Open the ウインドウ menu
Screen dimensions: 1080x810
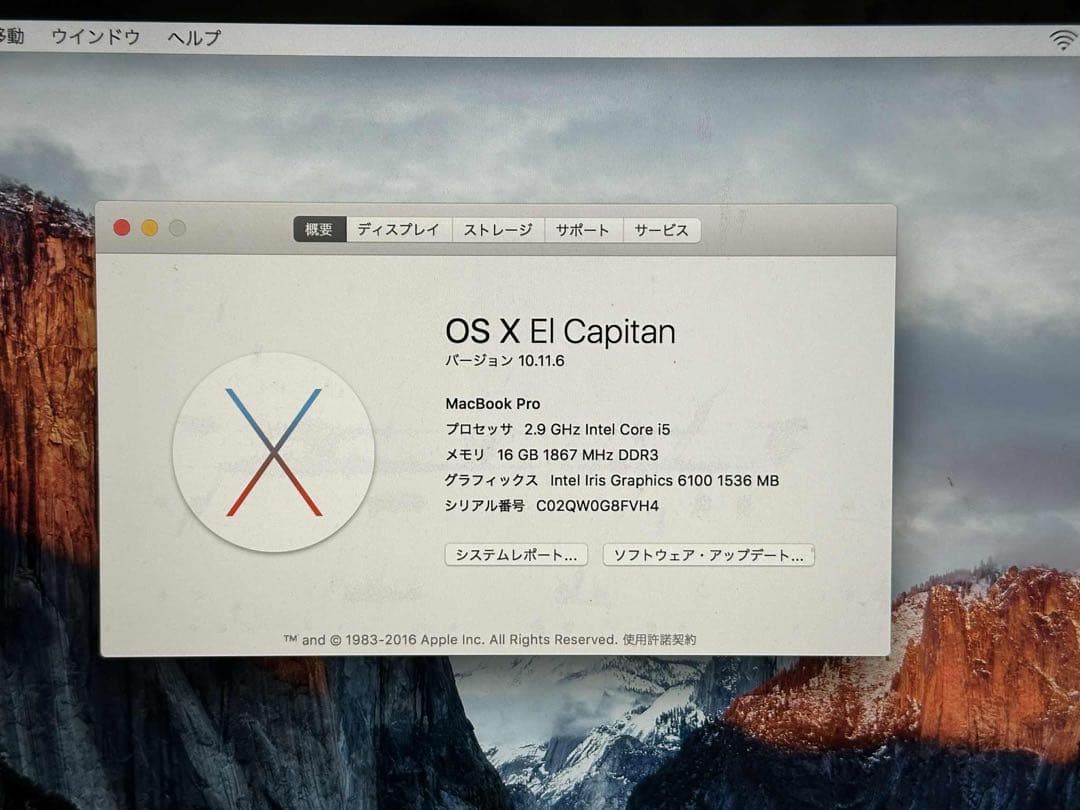coord(95,36)
